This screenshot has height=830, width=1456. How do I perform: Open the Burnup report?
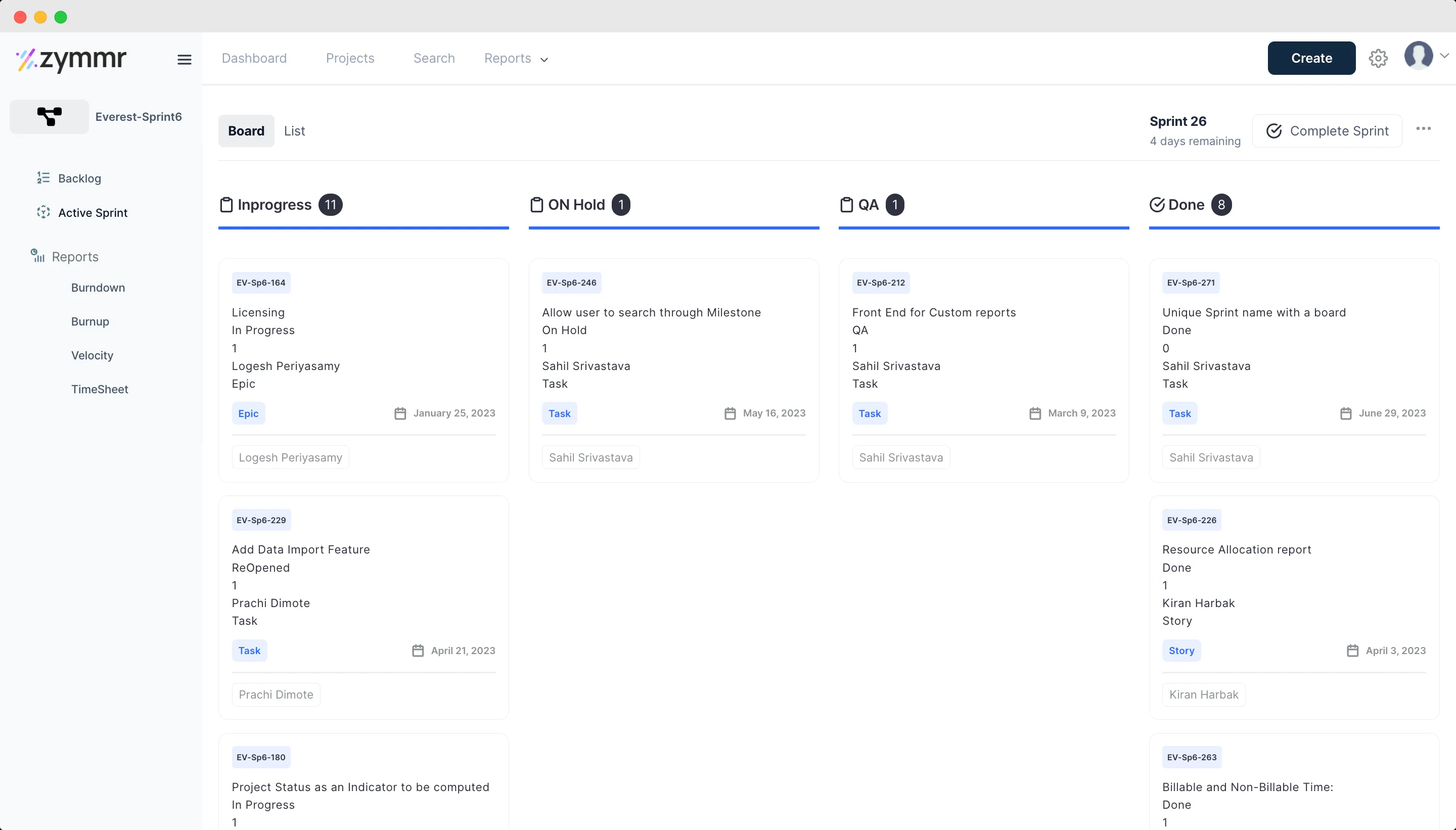point(90,321)
